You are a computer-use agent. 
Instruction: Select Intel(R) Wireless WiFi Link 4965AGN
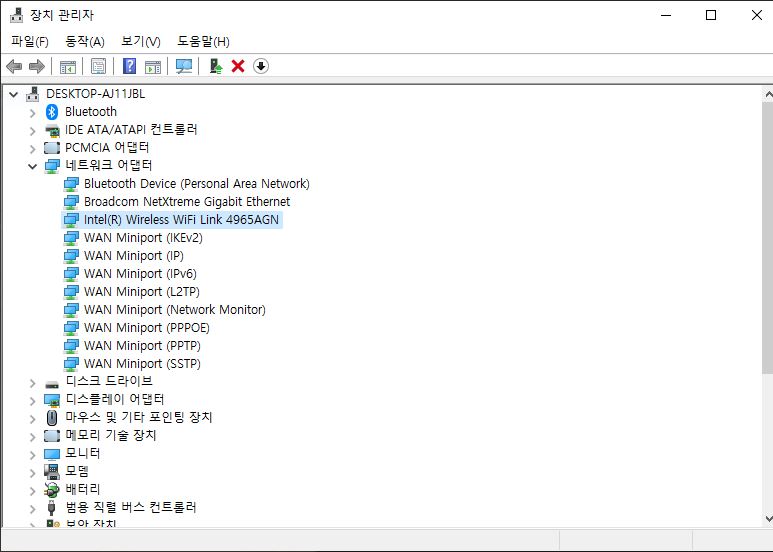click(181, 220)
